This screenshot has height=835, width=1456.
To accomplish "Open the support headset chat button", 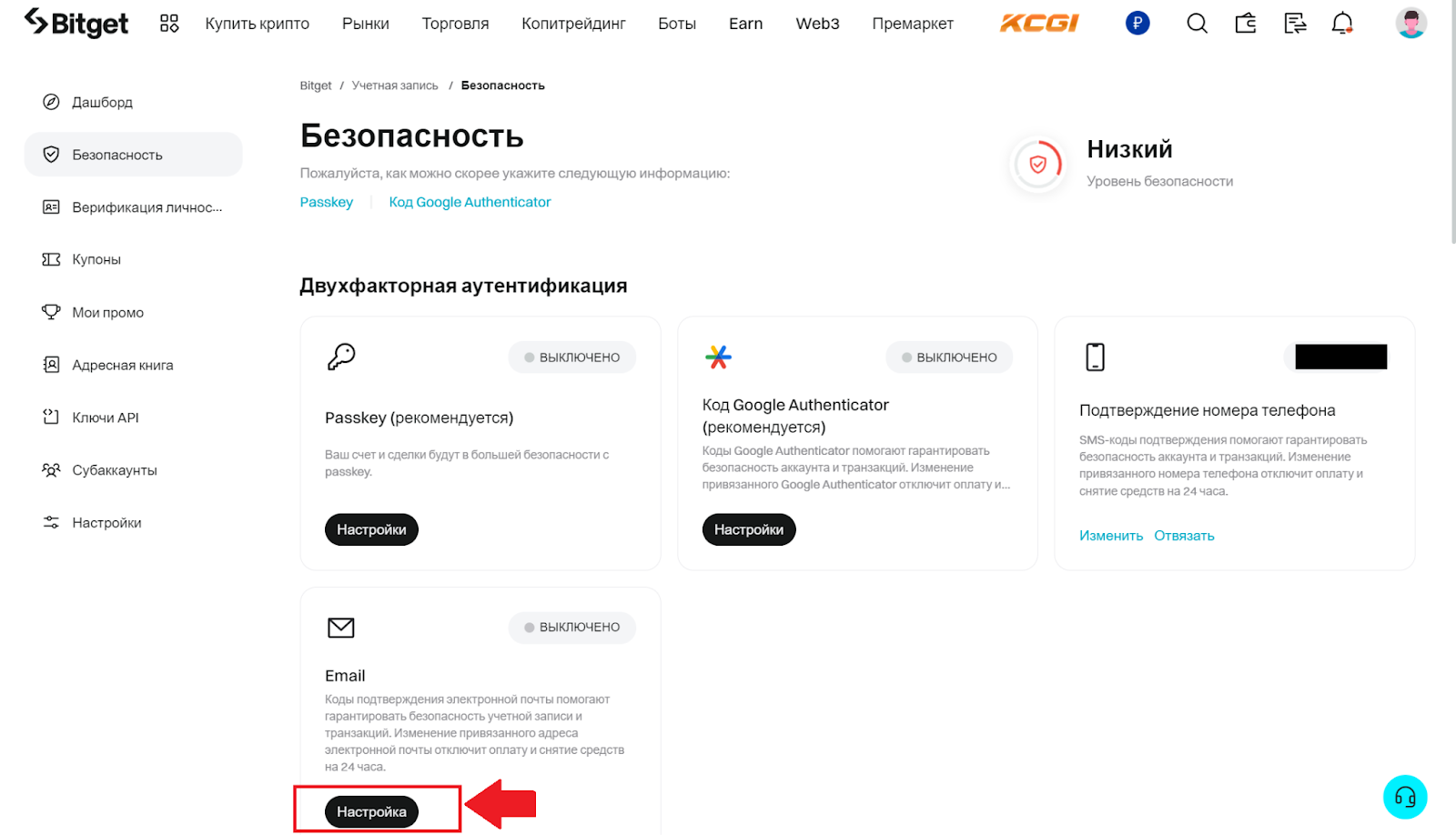I will 1405,798.
